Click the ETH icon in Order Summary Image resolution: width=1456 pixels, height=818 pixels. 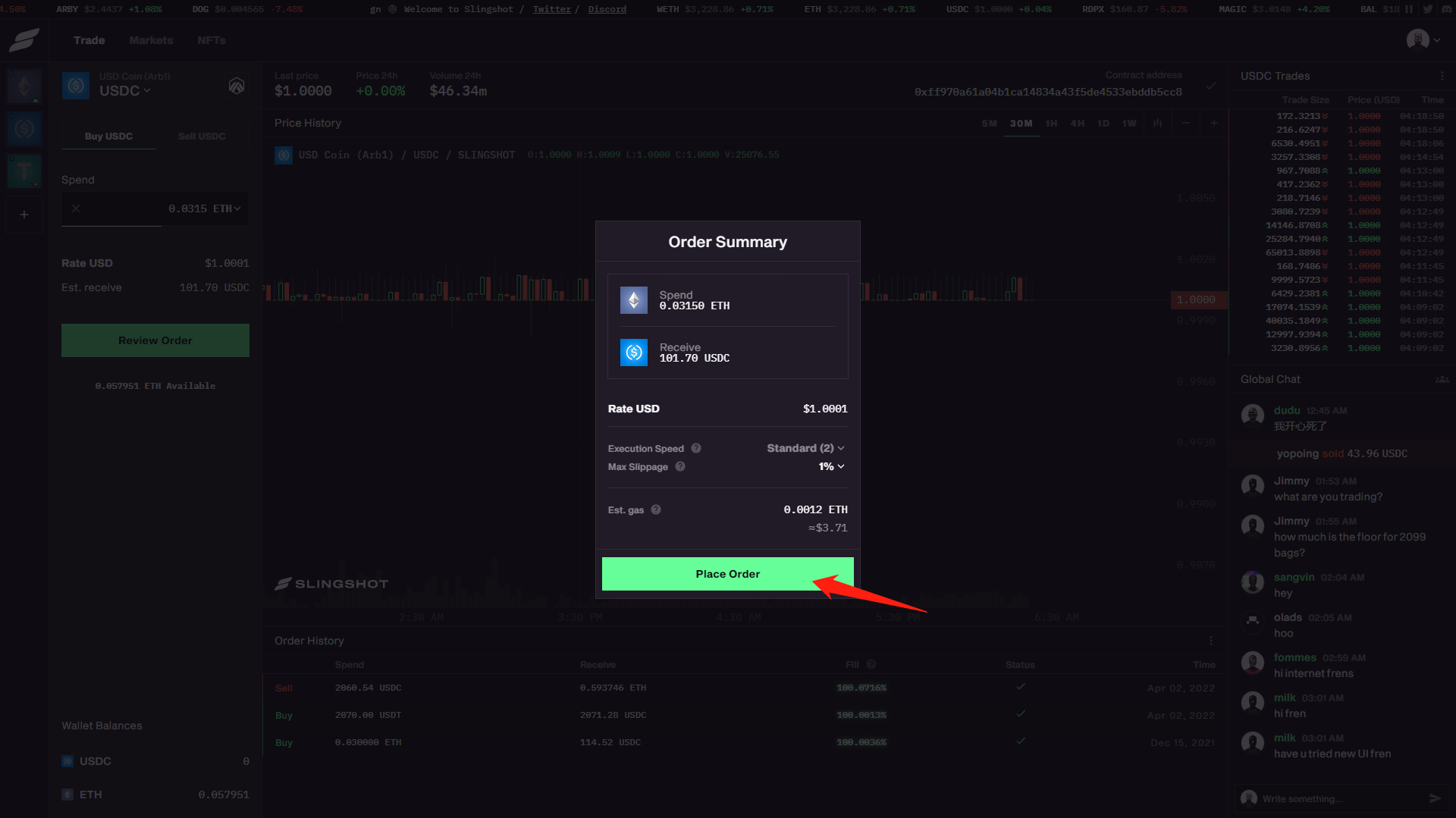(634, 300)
